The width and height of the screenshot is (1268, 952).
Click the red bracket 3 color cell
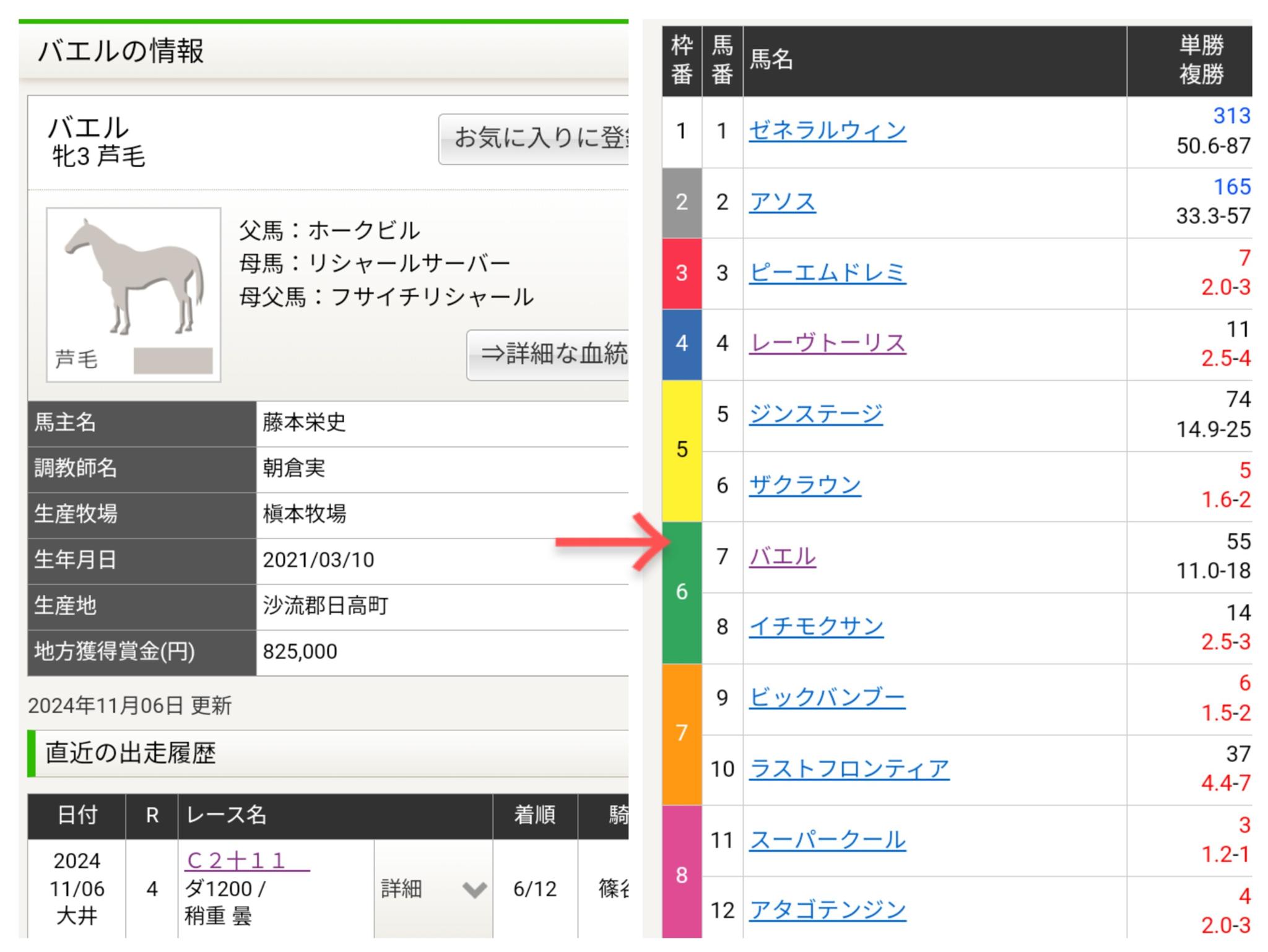tap(681, 273)
